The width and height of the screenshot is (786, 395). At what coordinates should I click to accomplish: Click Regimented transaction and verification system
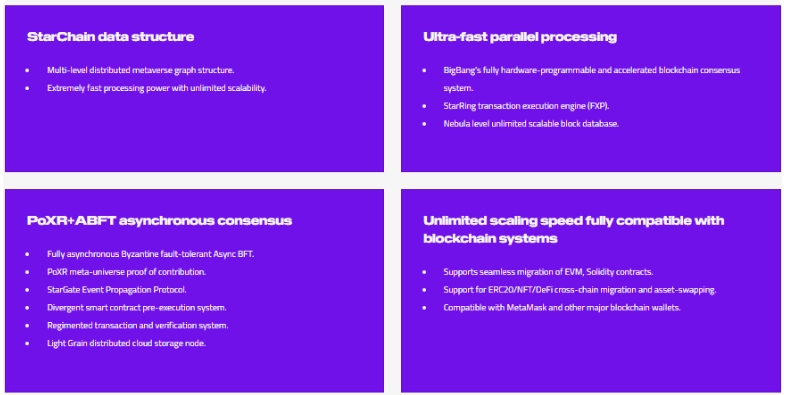137,325
